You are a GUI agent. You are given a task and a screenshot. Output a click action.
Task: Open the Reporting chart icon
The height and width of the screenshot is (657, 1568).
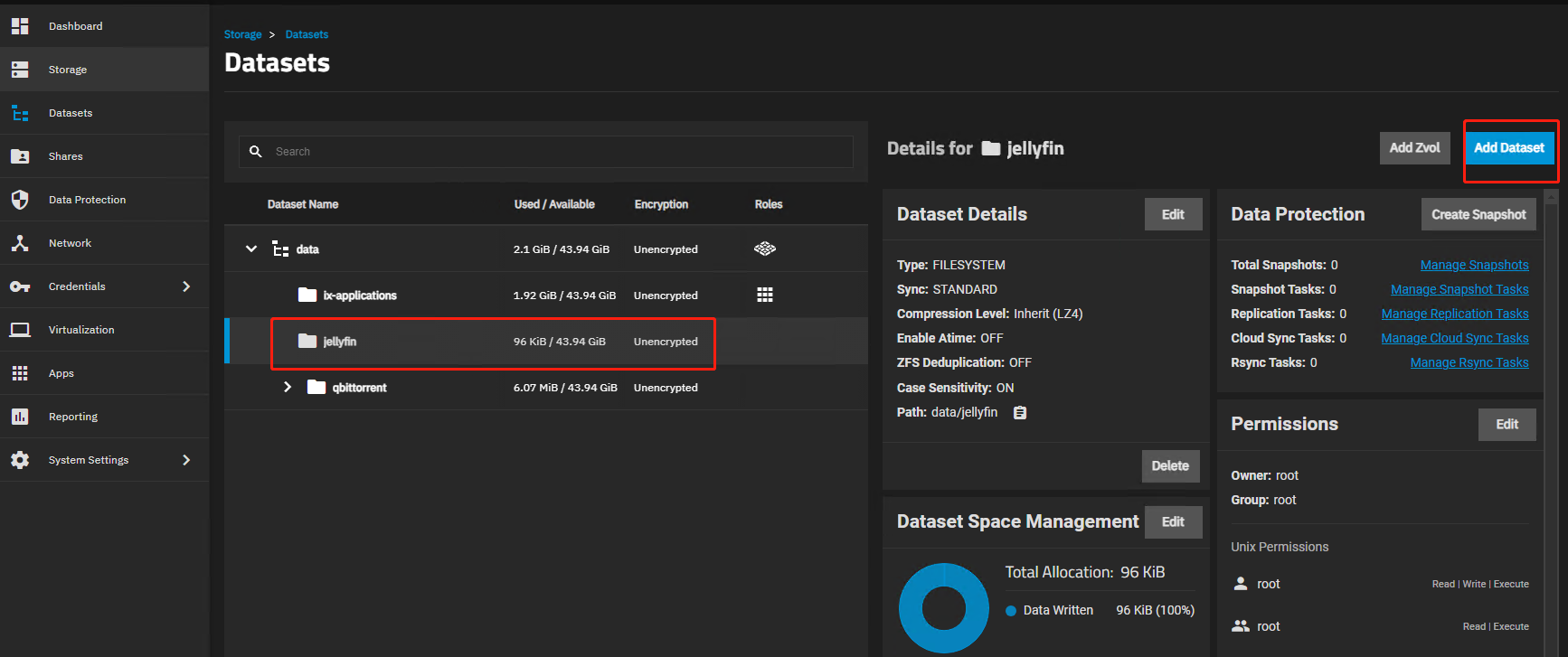pyautogui.click(x=20, y=417)
